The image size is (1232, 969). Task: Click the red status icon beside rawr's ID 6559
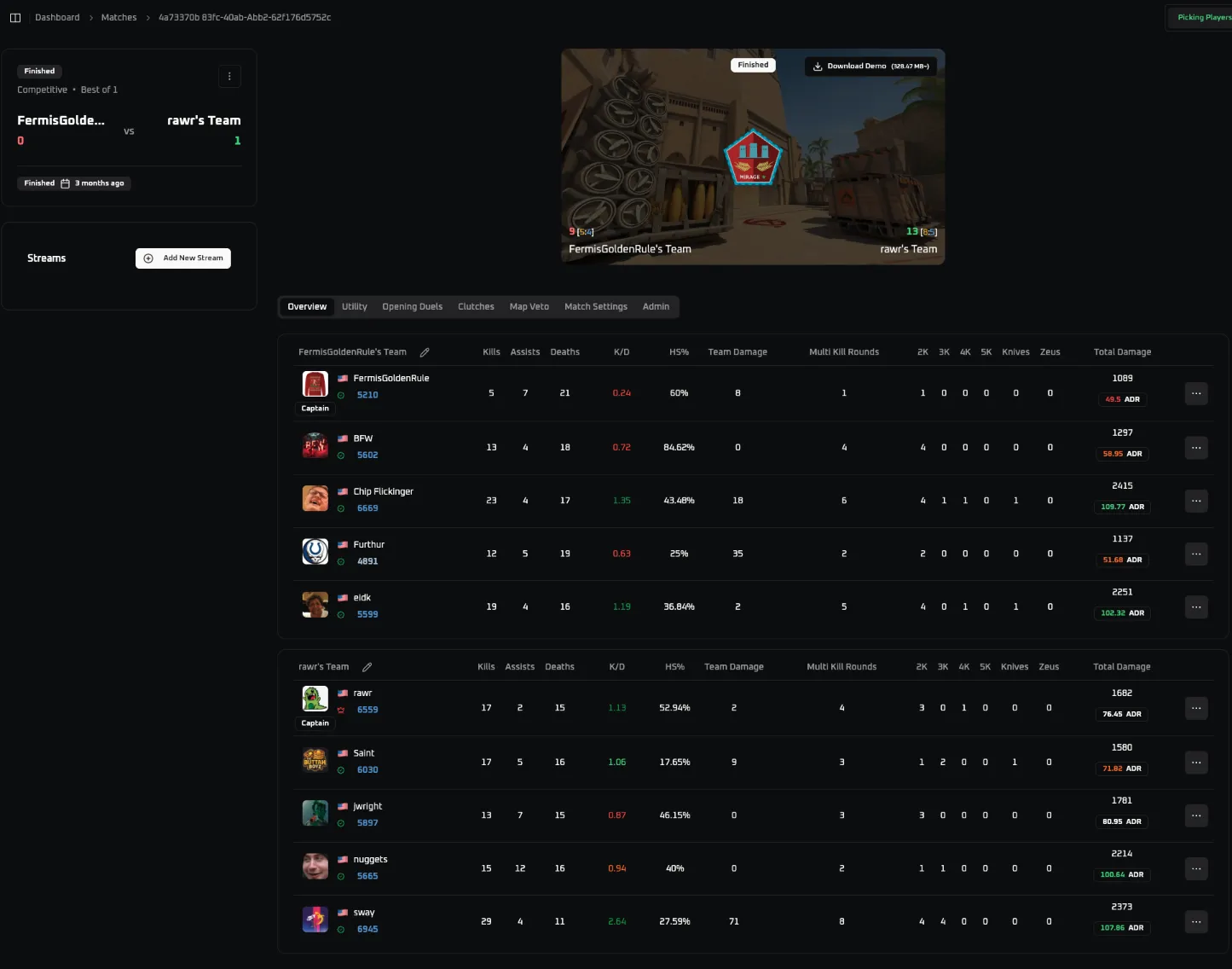tap(342, 710)
